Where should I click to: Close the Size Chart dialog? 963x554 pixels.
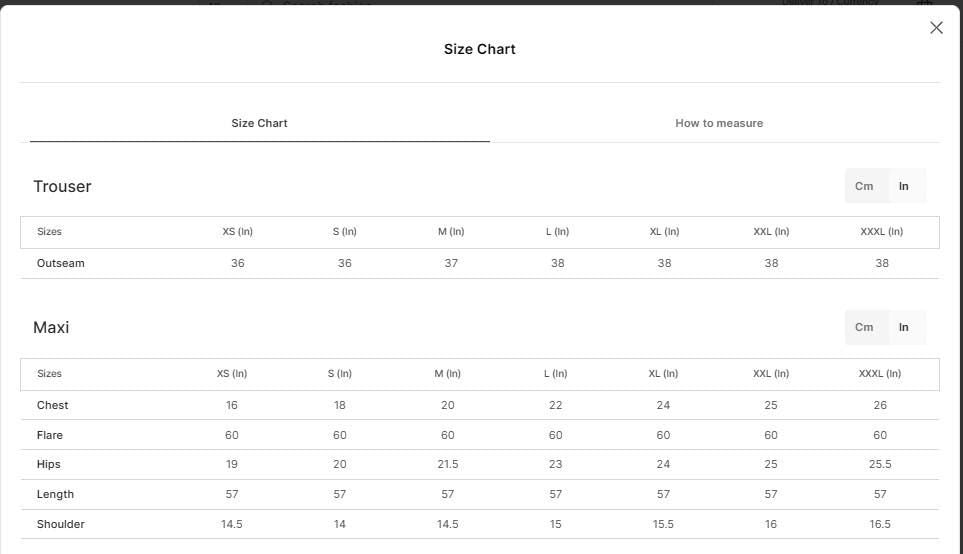point(936,28)
